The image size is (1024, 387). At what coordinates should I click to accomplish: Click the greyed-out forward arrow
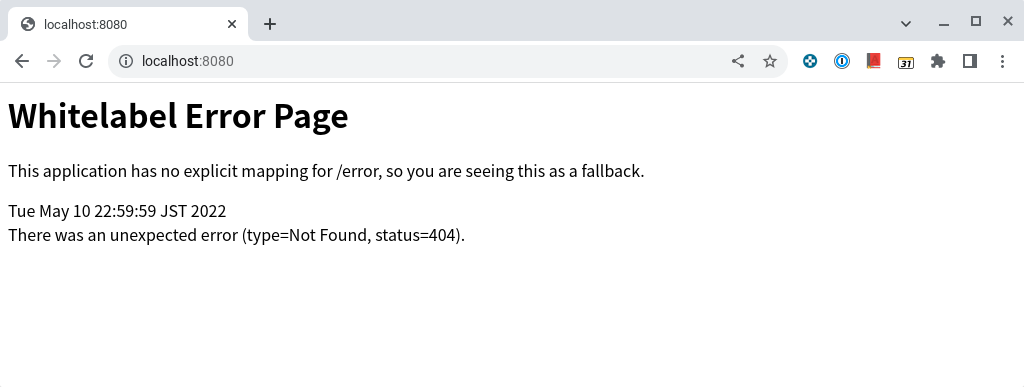pyautogui.click(x=54, y=61)
